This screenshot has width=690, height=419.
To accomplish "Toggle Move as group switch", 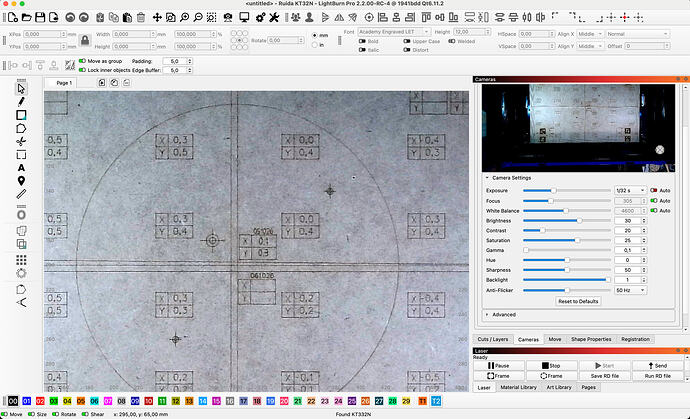I will 82,61.
